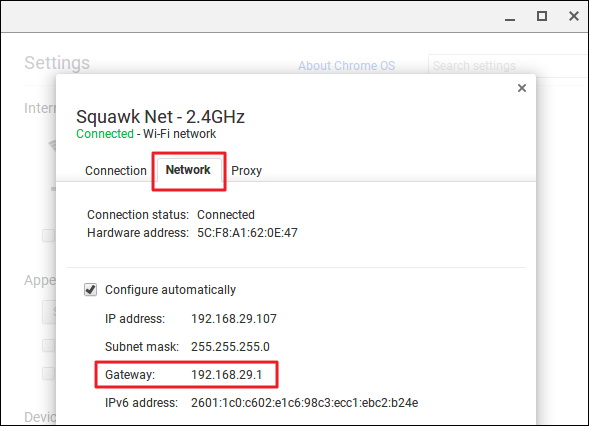The width and height of the screenshot is (589, 426).
Task: Click the partially hidden Wi-Fi icon behind dialog
Action: [53, 145]
